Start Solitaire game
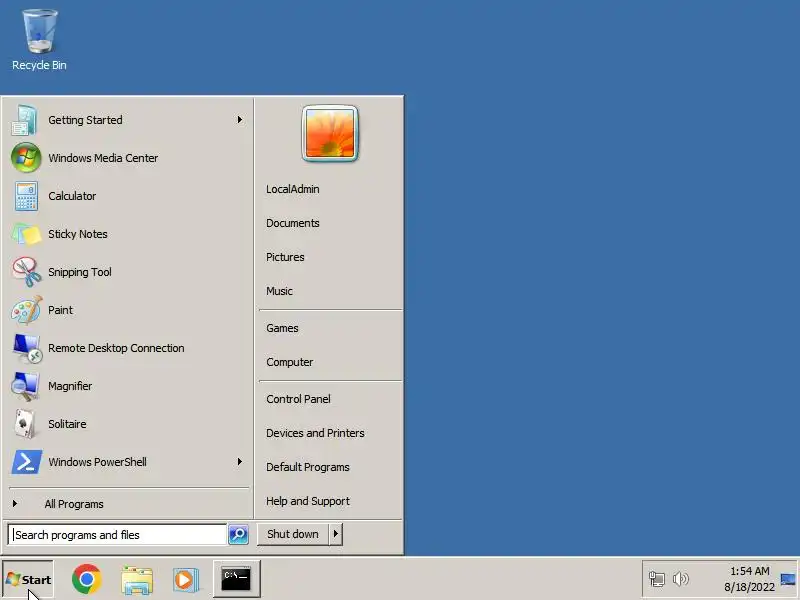Screen dimensions: 800x600 [x=128, y=424]
